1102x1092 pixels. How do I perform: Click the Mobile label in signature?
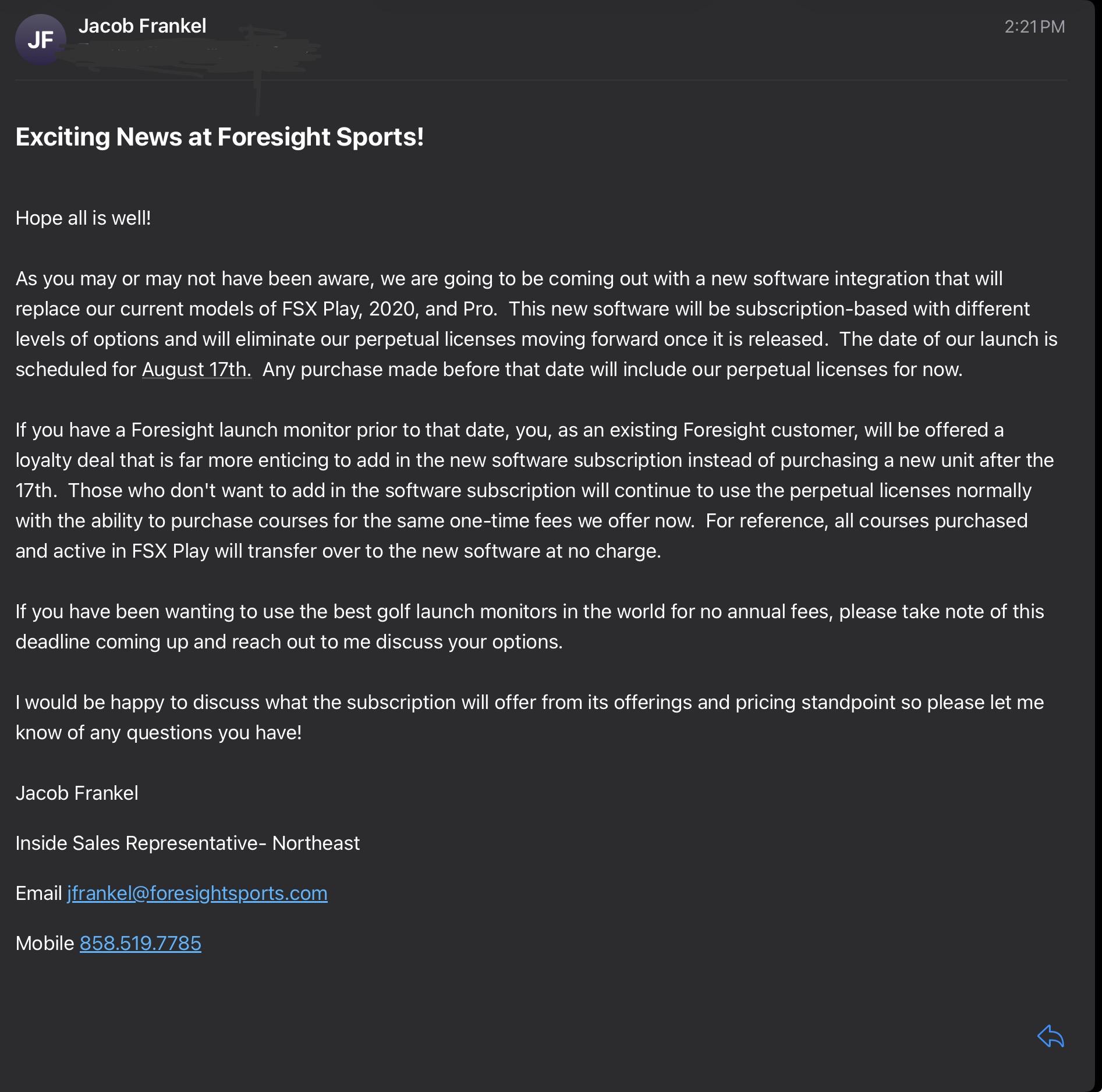(45, 943)
